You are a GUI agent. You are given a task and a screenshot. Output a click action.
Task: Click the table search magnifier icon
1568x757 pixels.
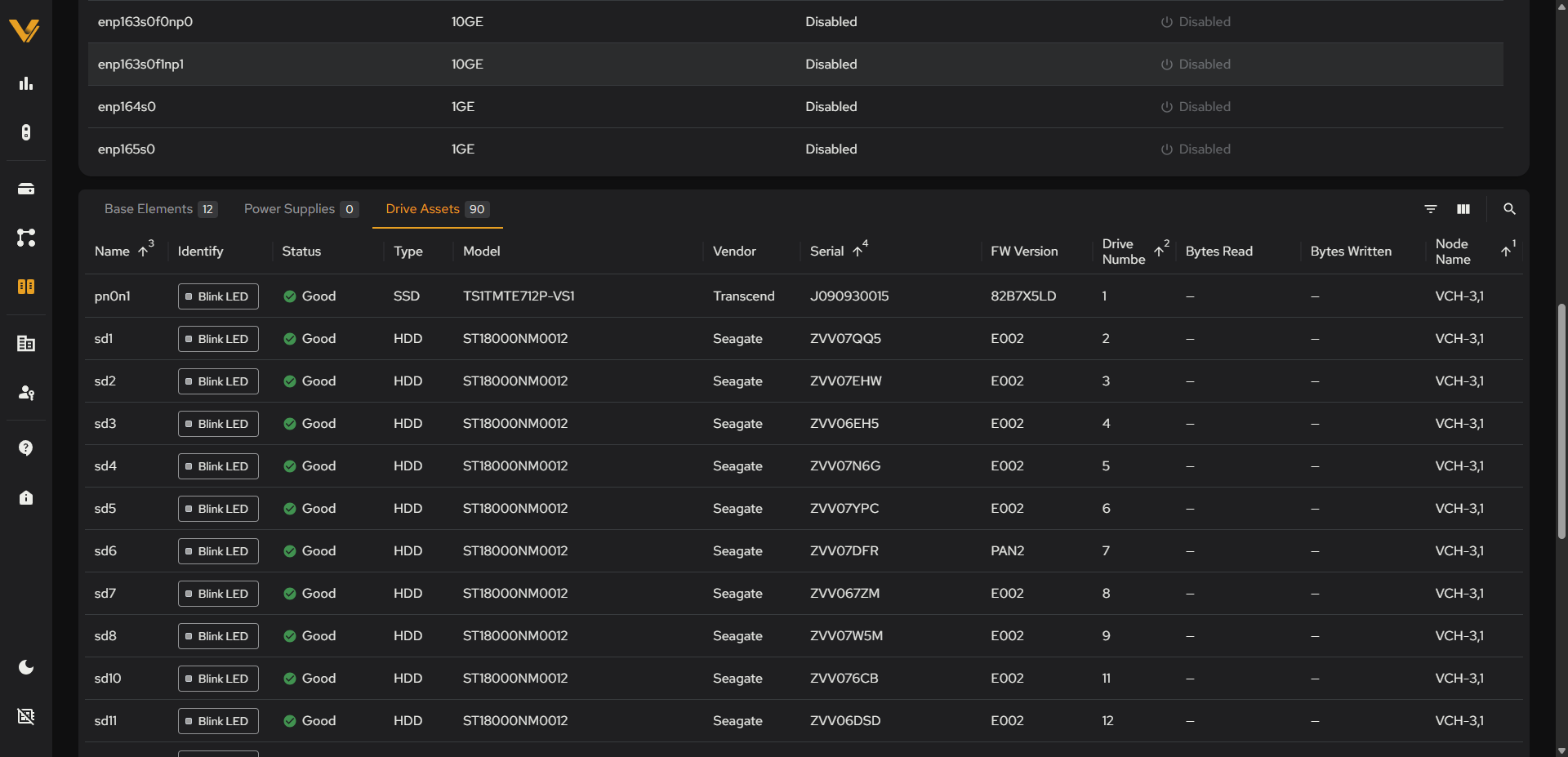coord(1509,209)
